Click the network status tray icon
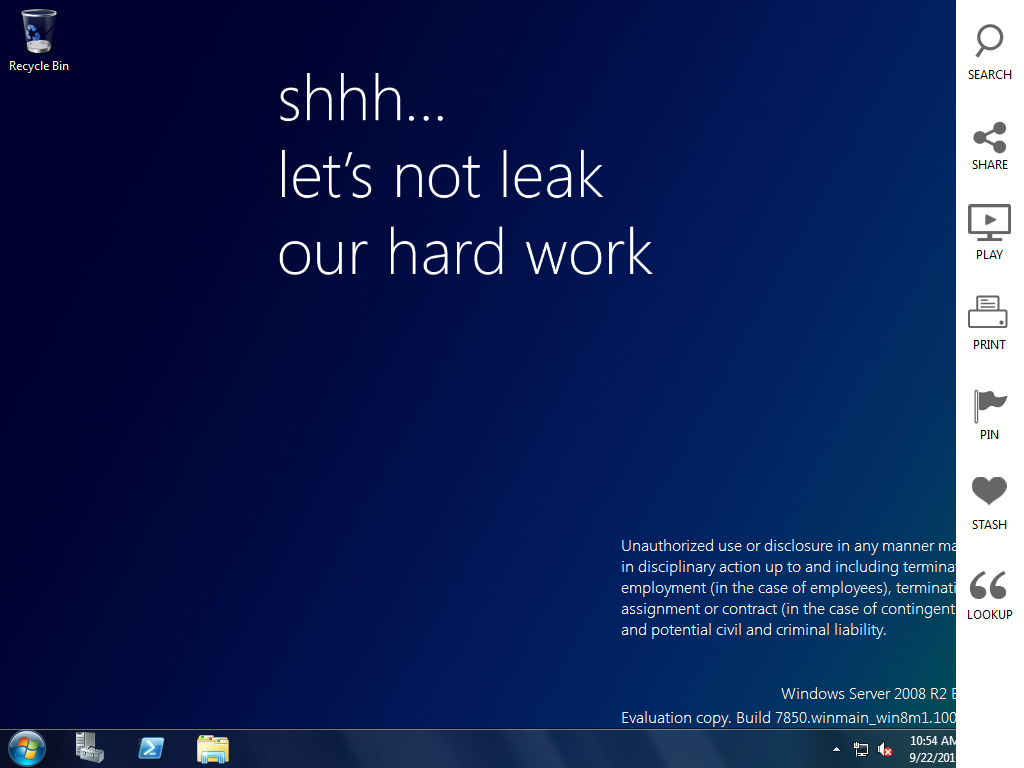Image resolution: width=1024 pixels, height=768 pixels. tap(861, 750)
